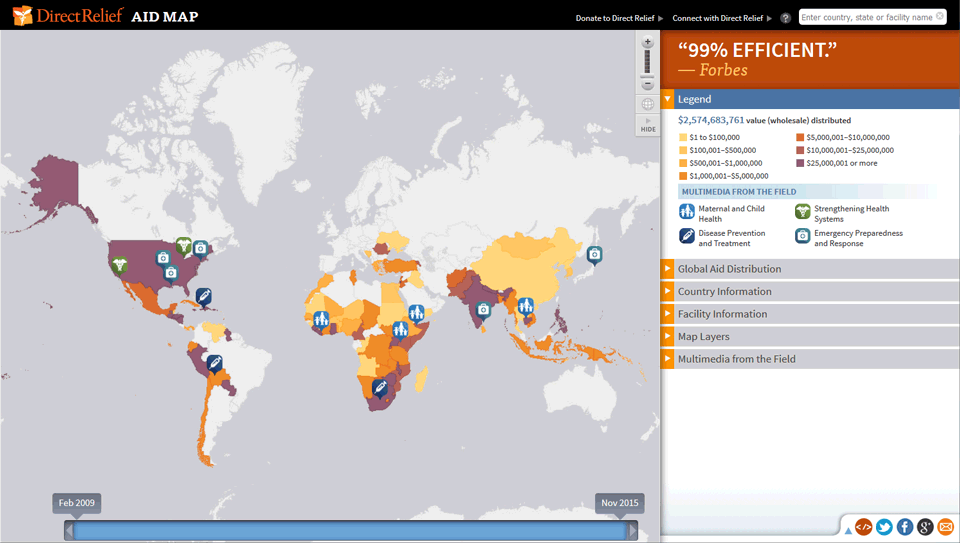
Task: Click the timeline left arrow
Action: (69, 530)
